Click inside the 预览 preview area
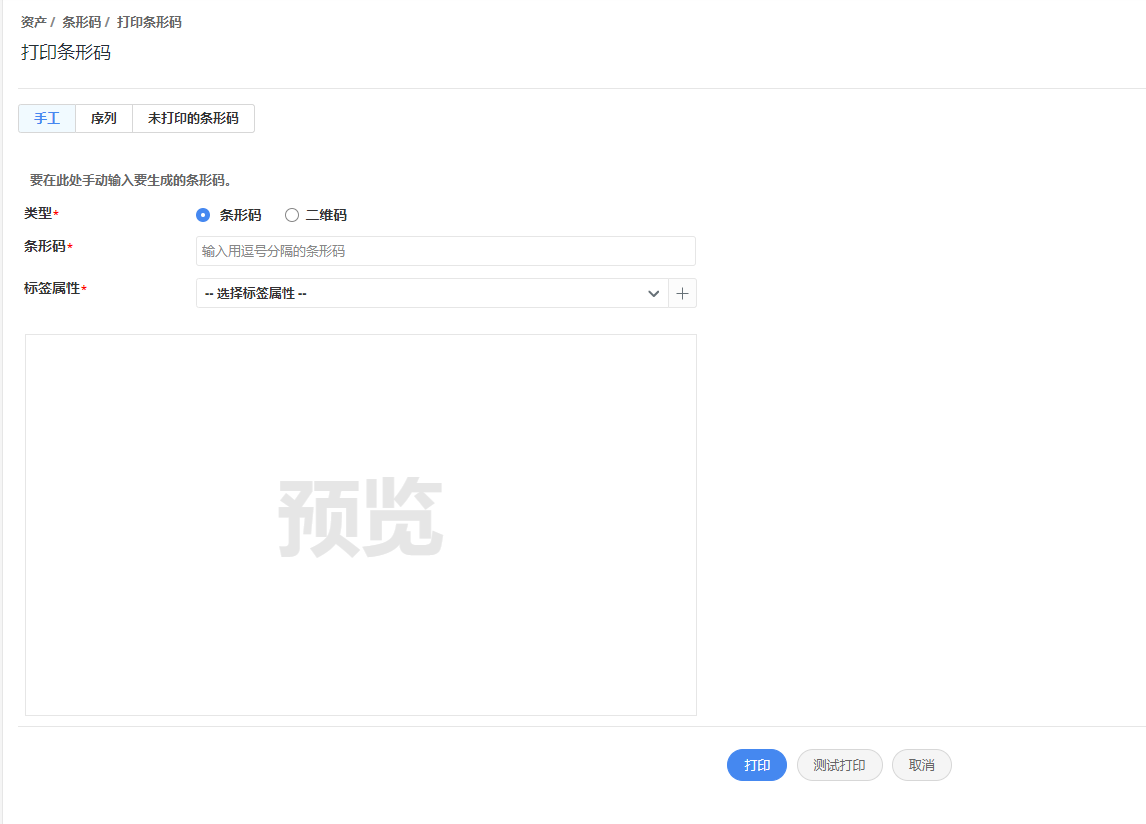 click(360, 525)
